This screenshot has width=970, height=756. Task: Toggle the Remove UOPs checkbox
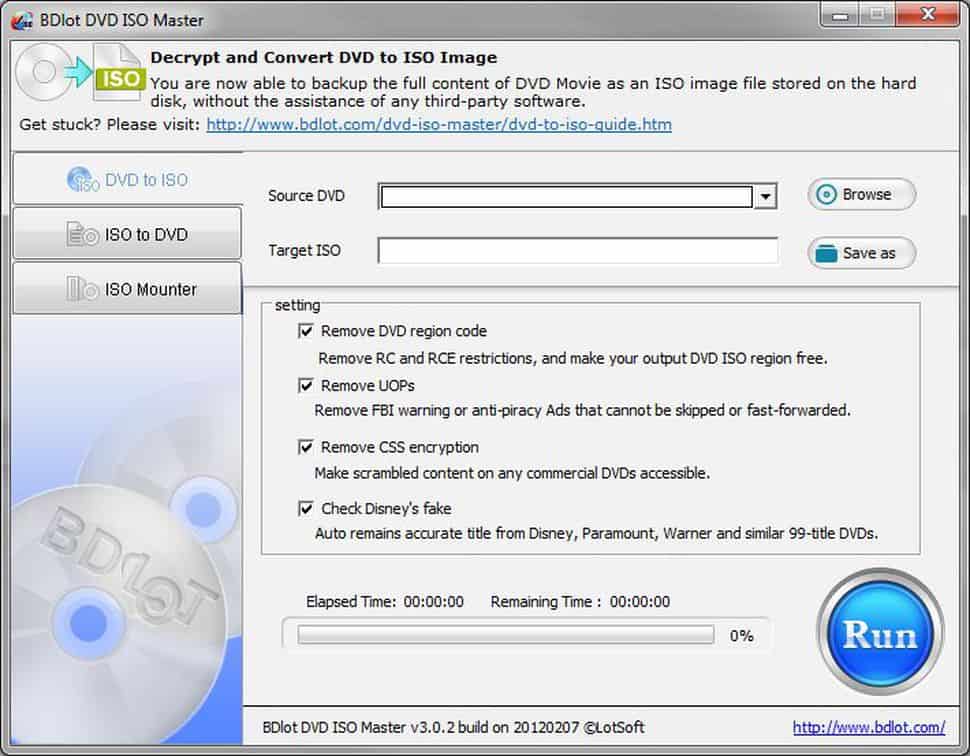tap(306, 386)
